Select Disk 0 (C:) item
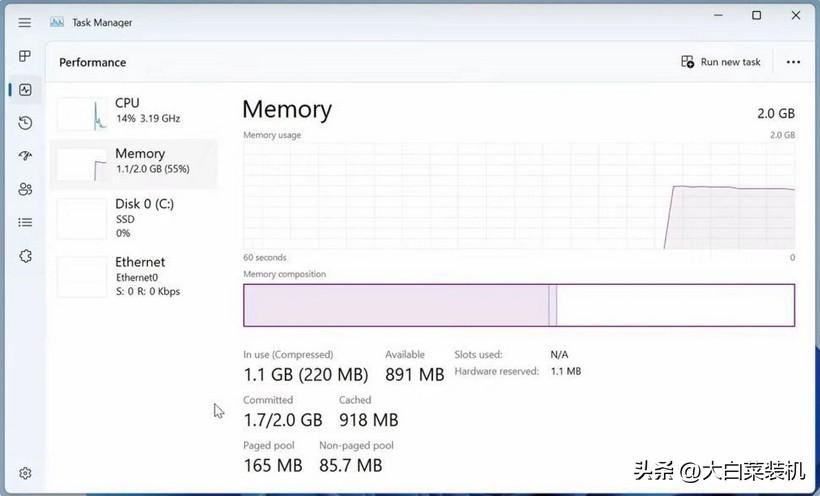The image size is (820, 496). point(135,218)
